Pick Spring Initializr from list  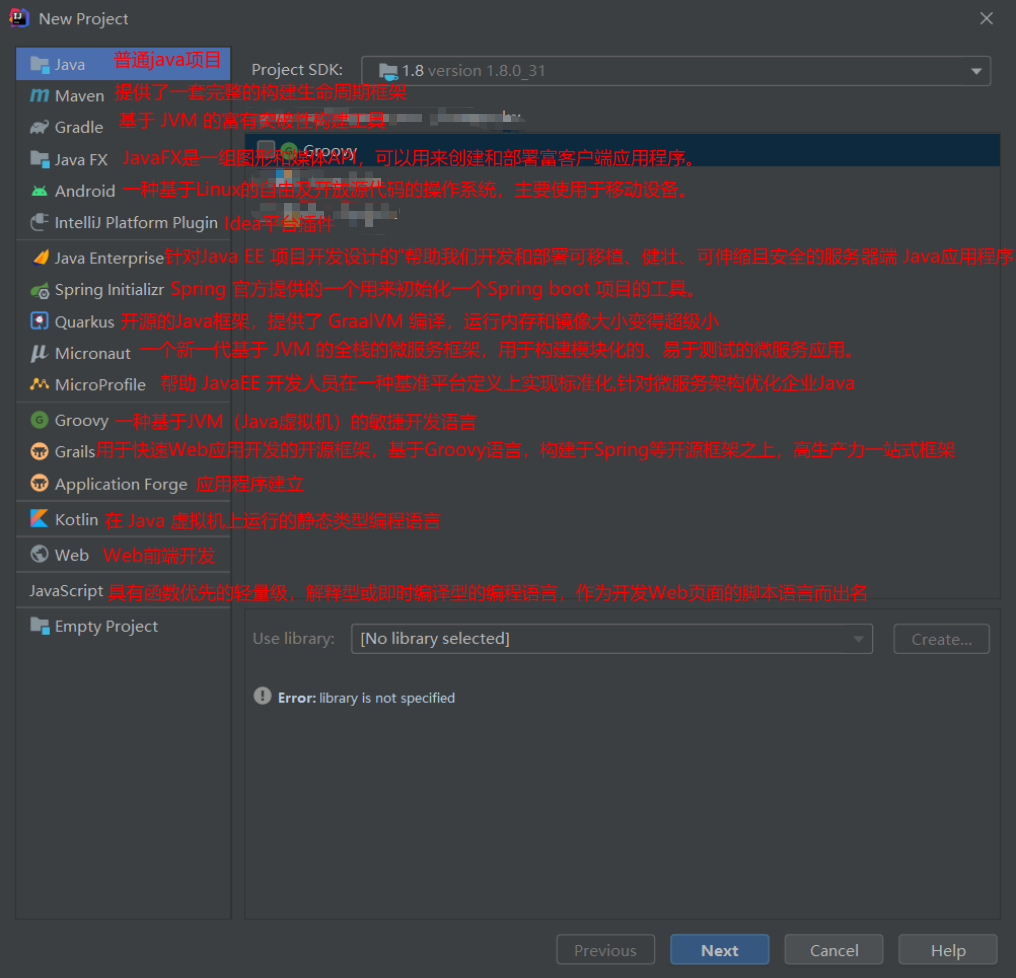point(123,290)
